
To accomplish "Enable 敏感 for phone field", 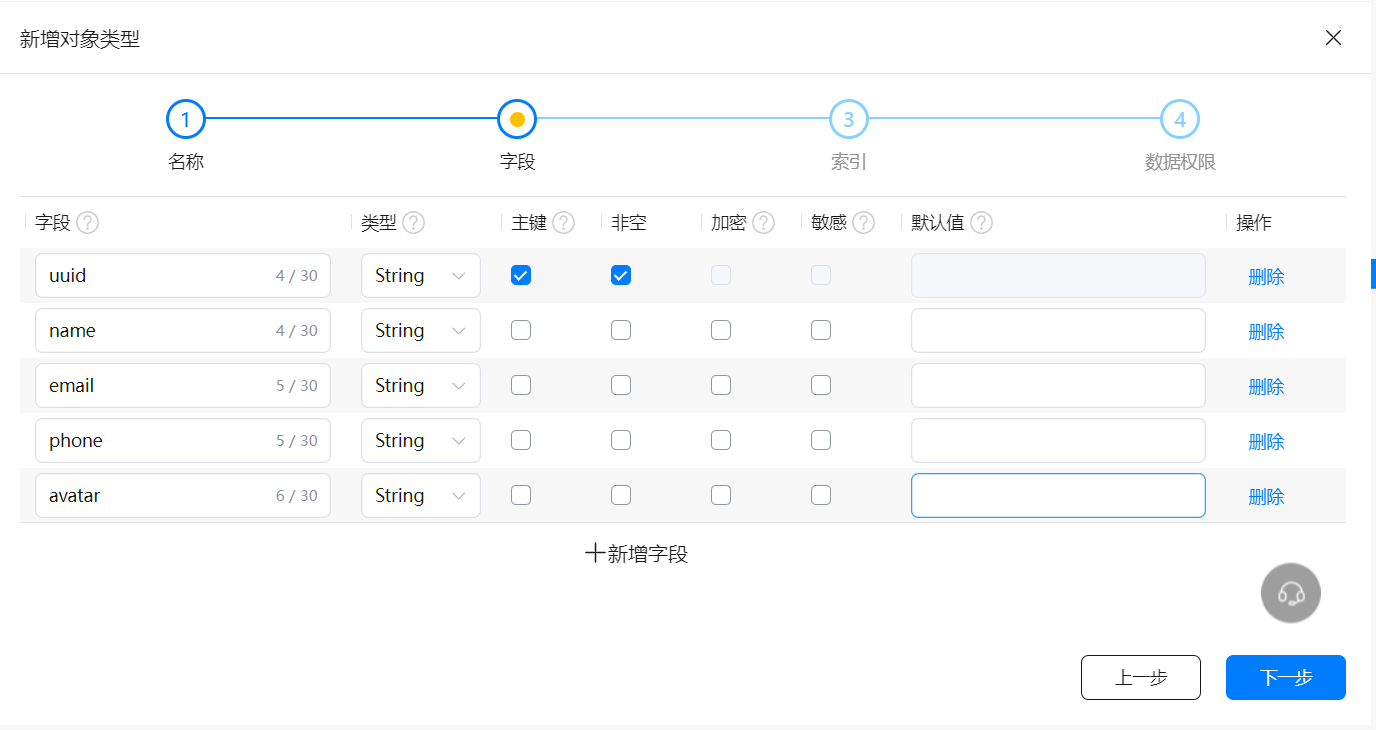I will click(x=821, y=440).
